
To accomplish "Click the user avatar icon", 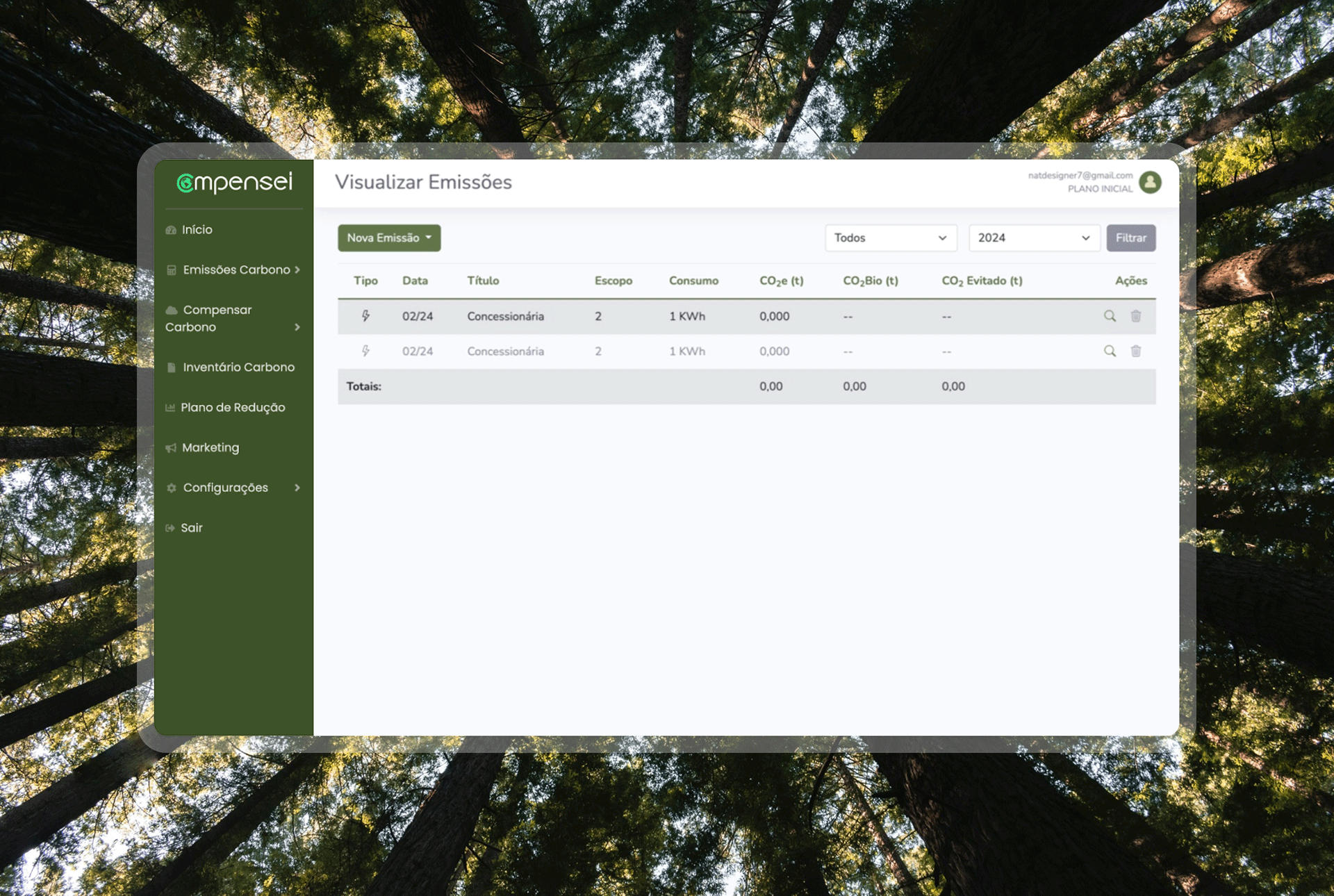I will pos(1150,182).
